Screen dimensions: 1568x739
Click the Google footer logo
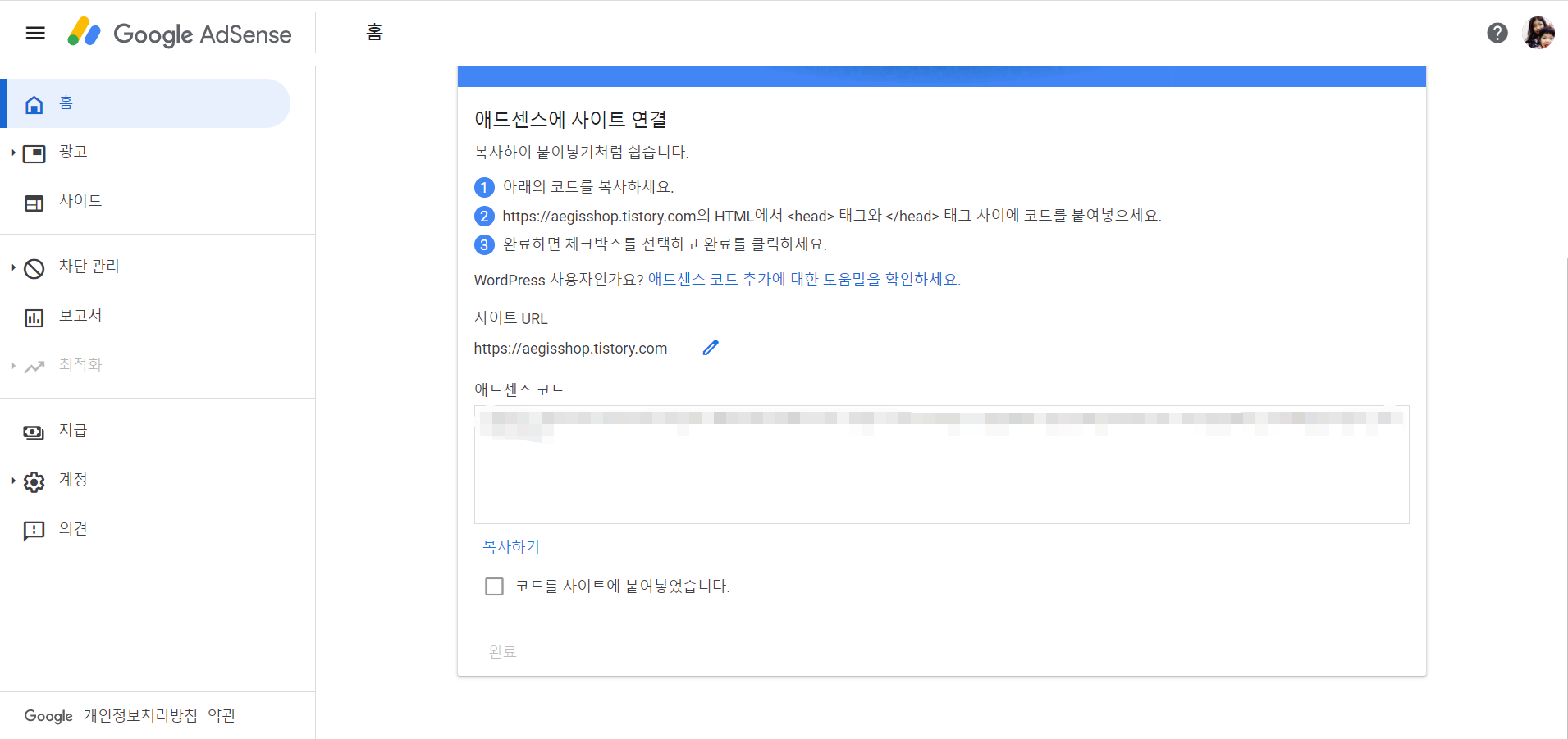(48, 716)
